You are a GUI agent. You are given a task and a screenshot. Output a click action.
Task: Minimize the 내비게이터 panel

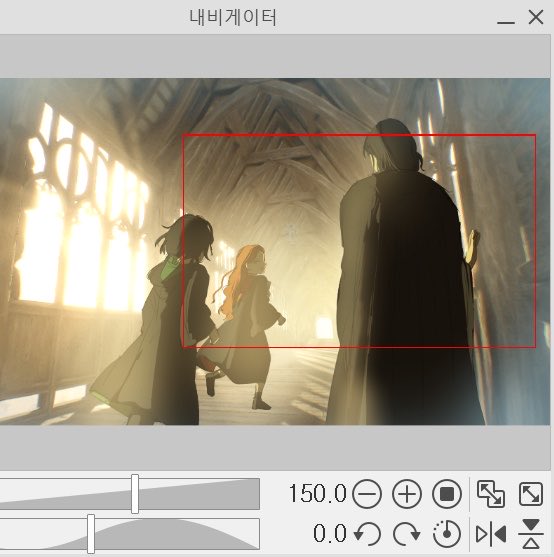(506, 22)
